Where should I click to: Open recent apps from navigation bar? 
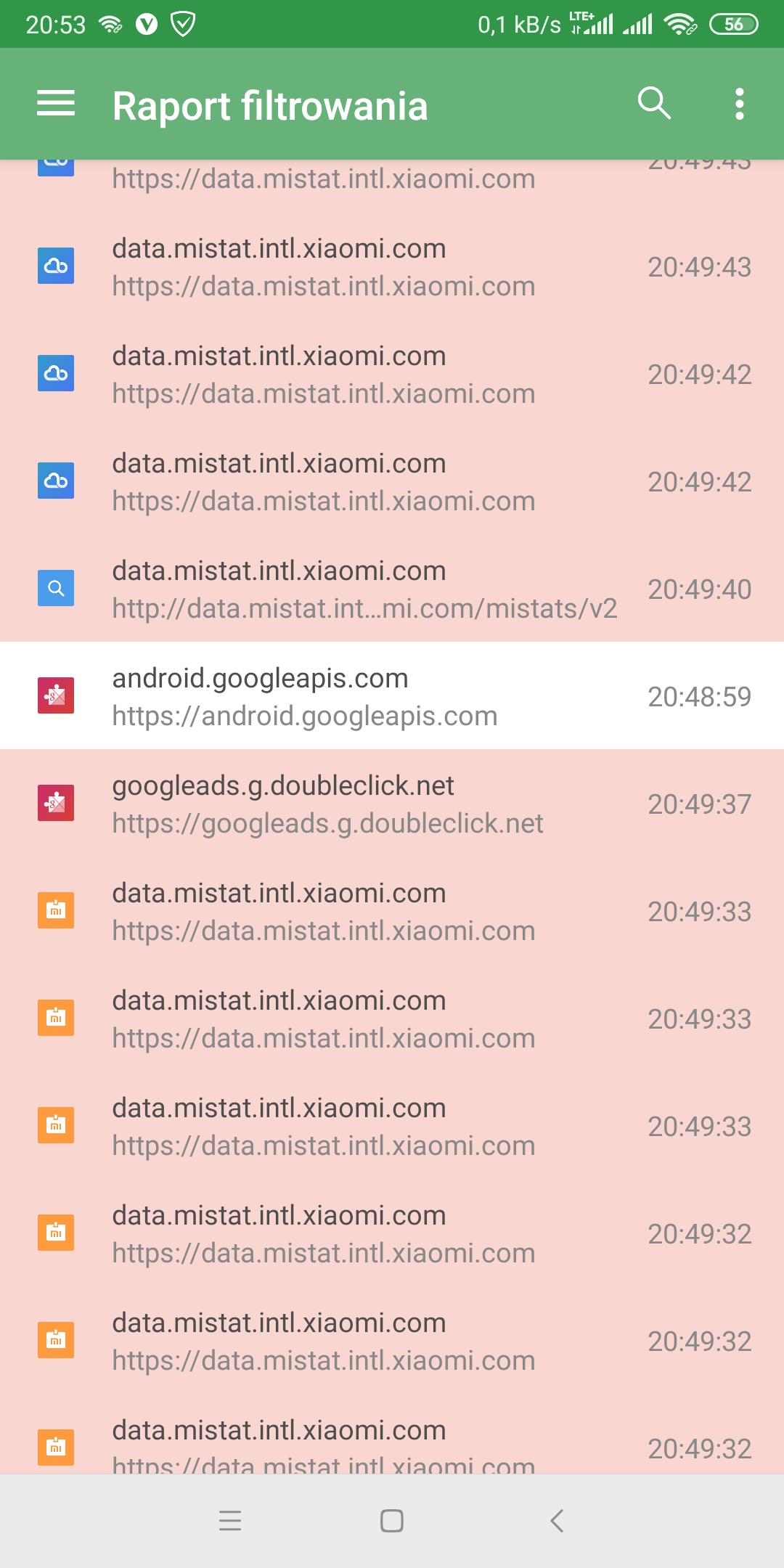(x=230, y=1520)
